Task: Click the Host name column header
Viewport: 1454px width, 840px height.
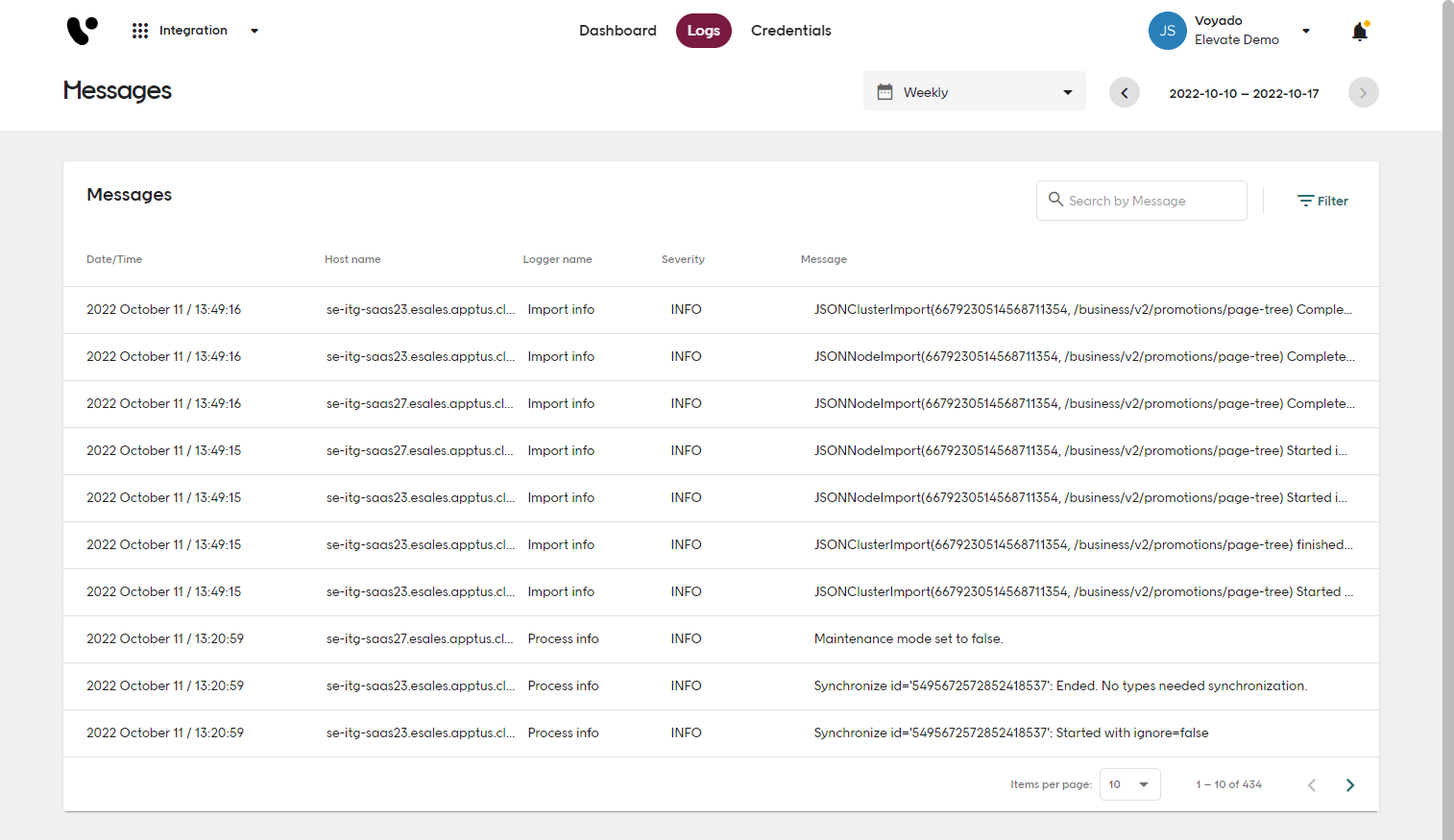Action: (x=352, y=259)
